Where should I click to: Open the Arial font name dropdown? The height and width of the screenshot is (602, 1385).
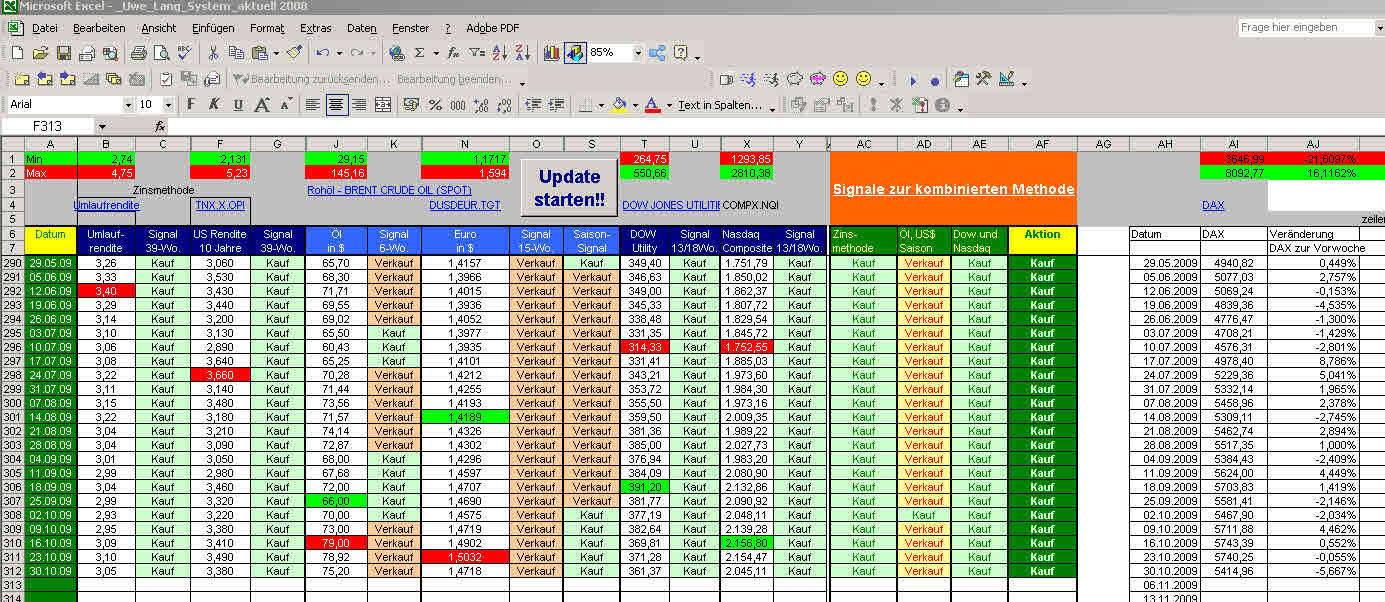128,105
